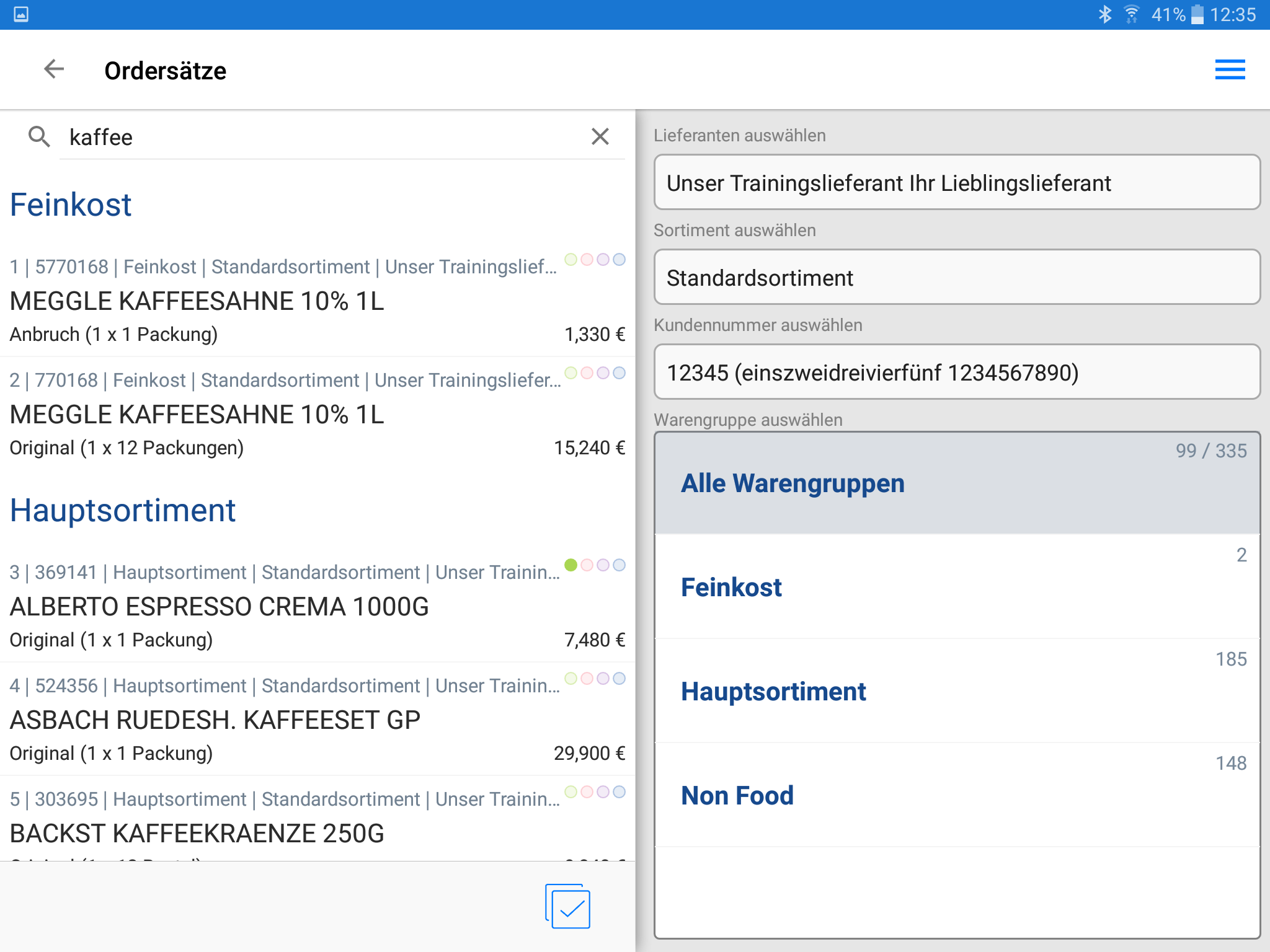The width and height of the screenshot is (1270, 952).
Task: Choose the Feinkost product group
Action: pyautogui.click(x=956, y=587)
